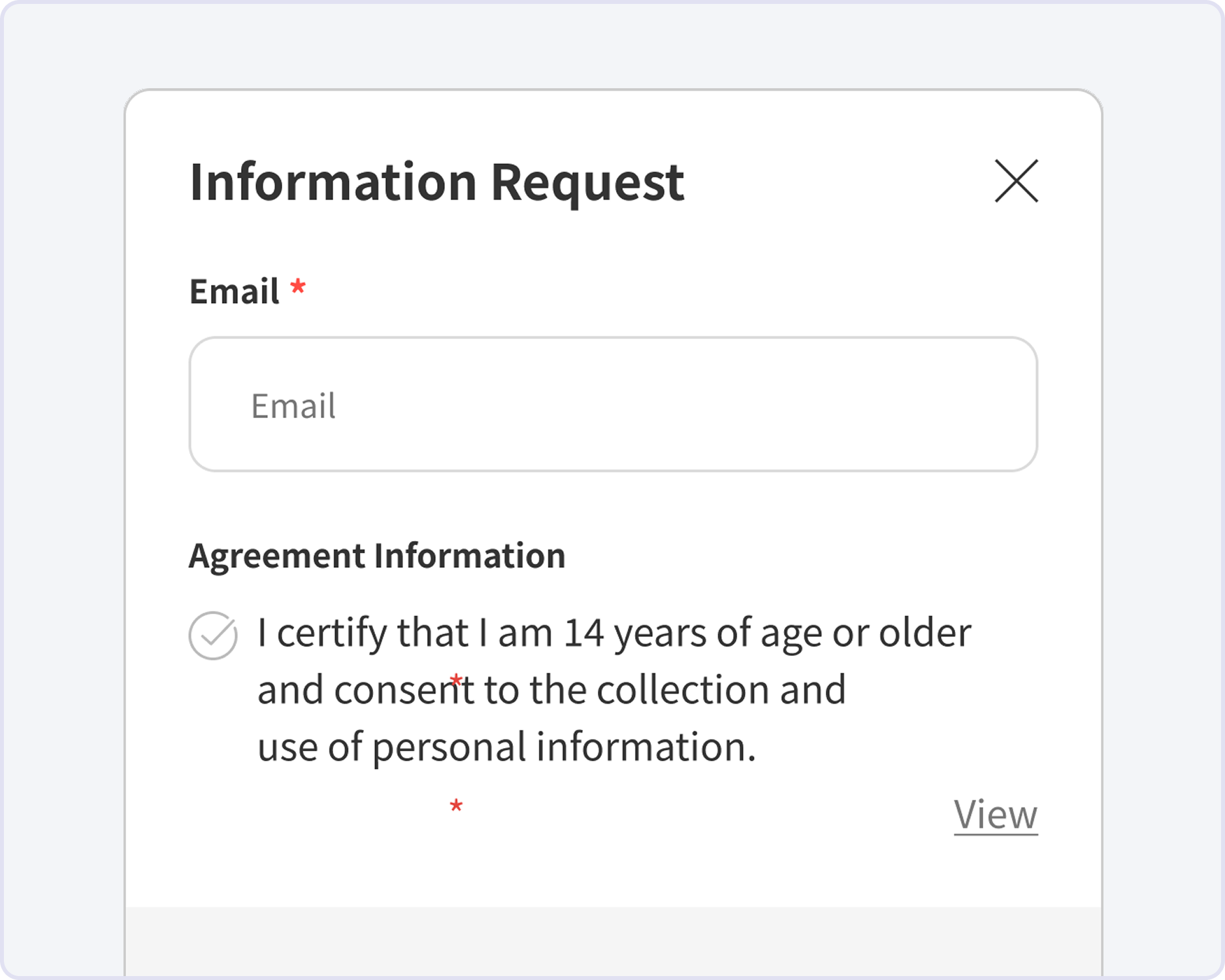Click the red asterisk below the agreement text
1225x980 pixels.
(x=456, y=806)
